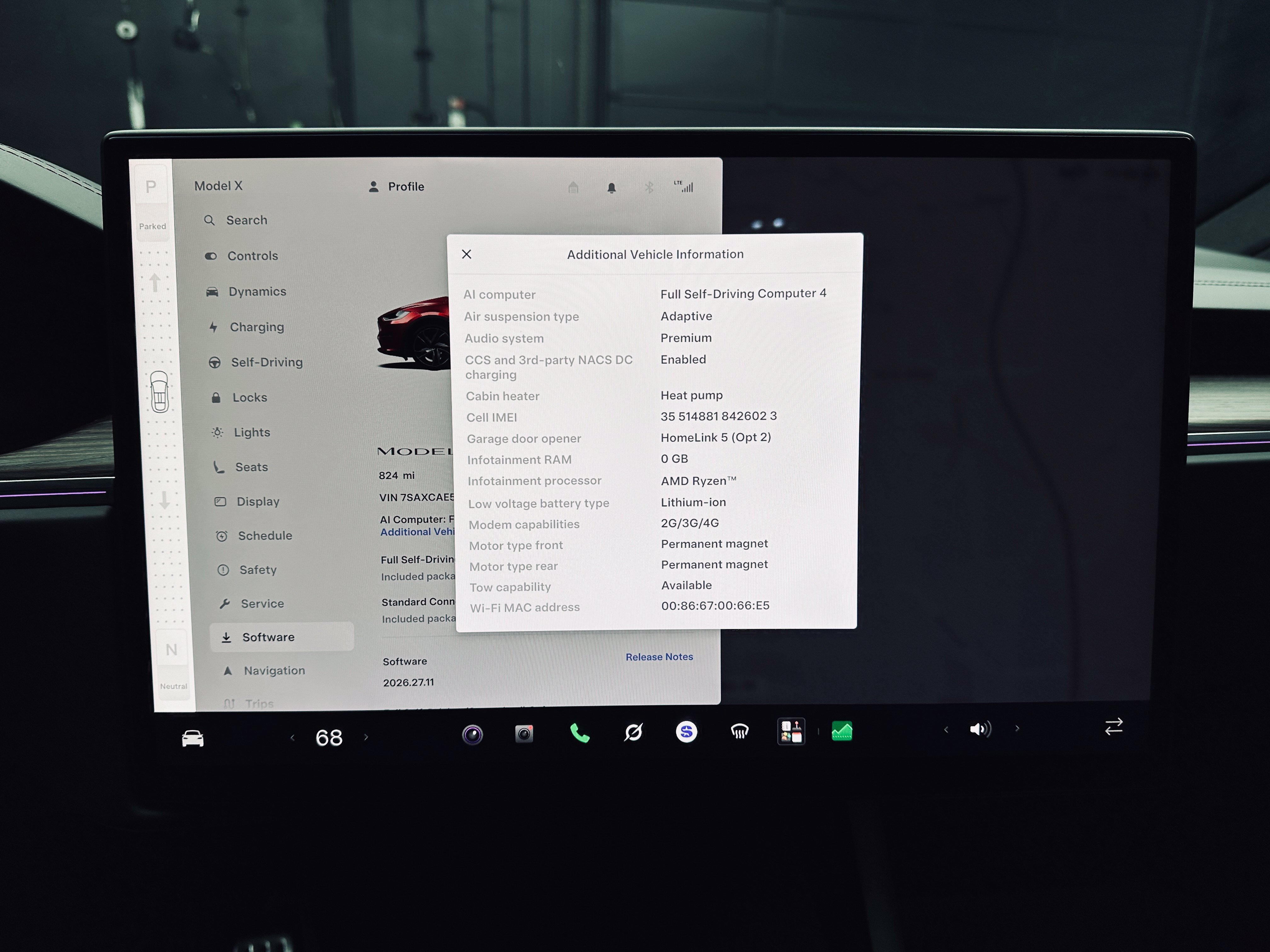Raise cabin temperature with right chevron
Viewport: 1270px width, 952px height.
click(366, 737)
